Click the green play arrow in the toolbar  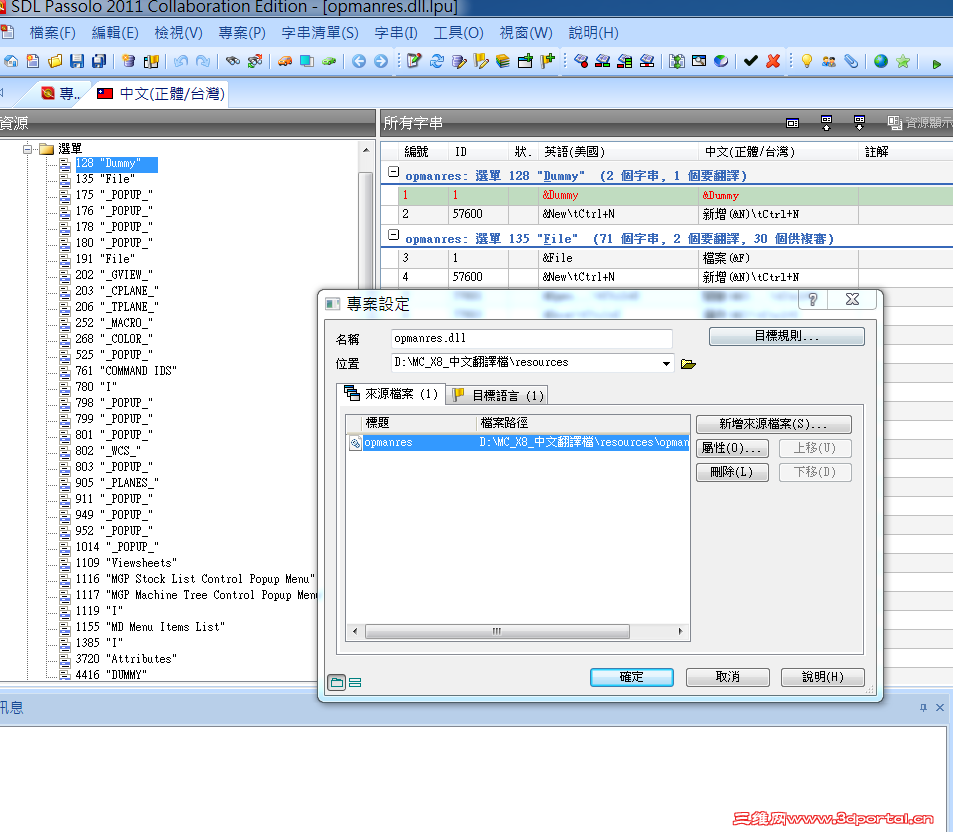pos(937,63)
